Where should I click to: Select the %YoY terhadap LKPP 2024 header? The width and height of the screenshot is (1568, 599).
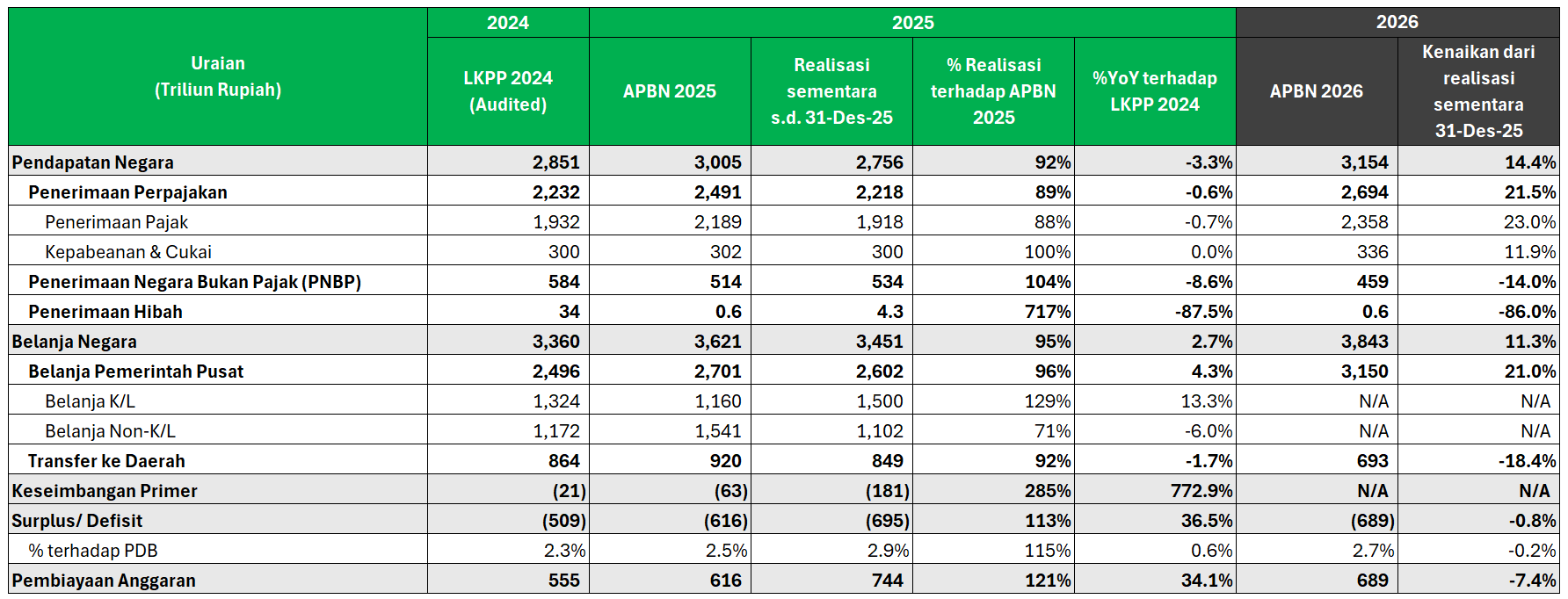[1155, 91]
